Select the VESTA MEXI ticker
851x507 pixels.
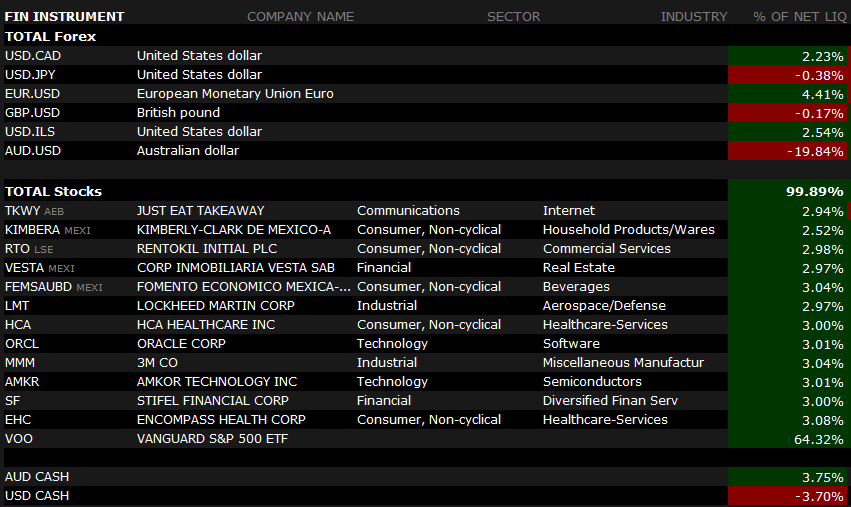click(x=40, y=268)
